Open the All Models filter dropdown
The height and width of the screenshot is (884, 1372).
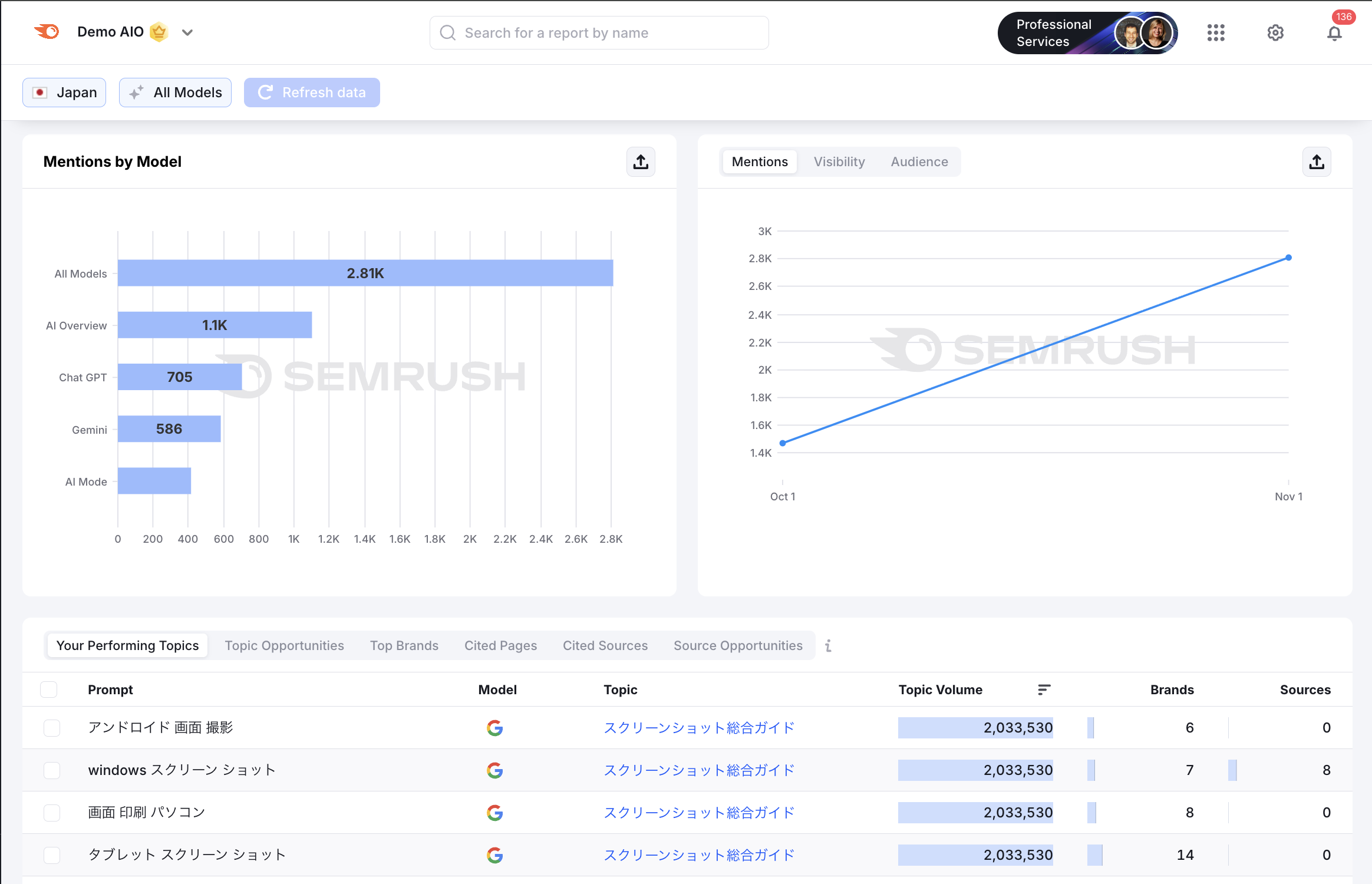pyautogui.click(x=175, y=93)
